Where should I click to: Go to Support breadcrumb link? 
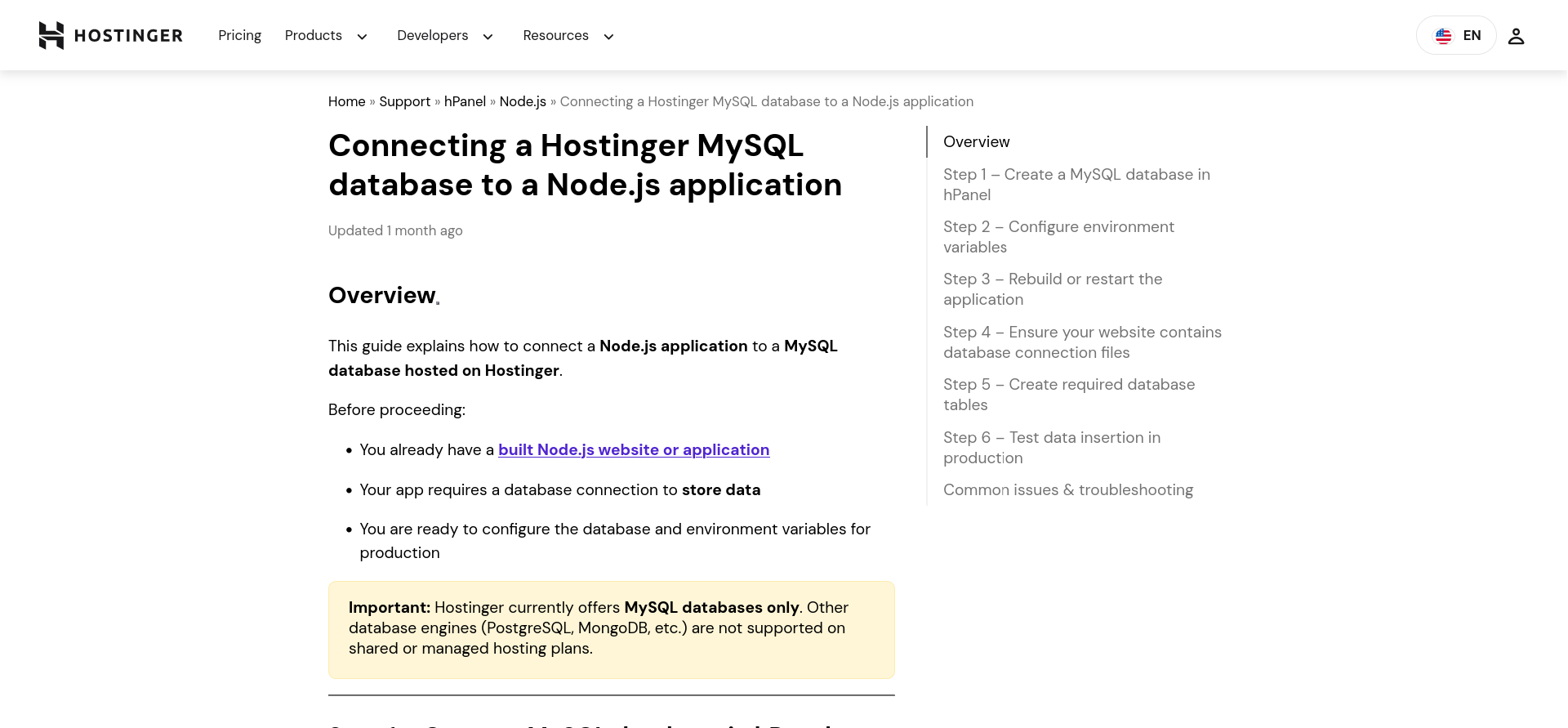pyautogui.click(x=405, y=101)
